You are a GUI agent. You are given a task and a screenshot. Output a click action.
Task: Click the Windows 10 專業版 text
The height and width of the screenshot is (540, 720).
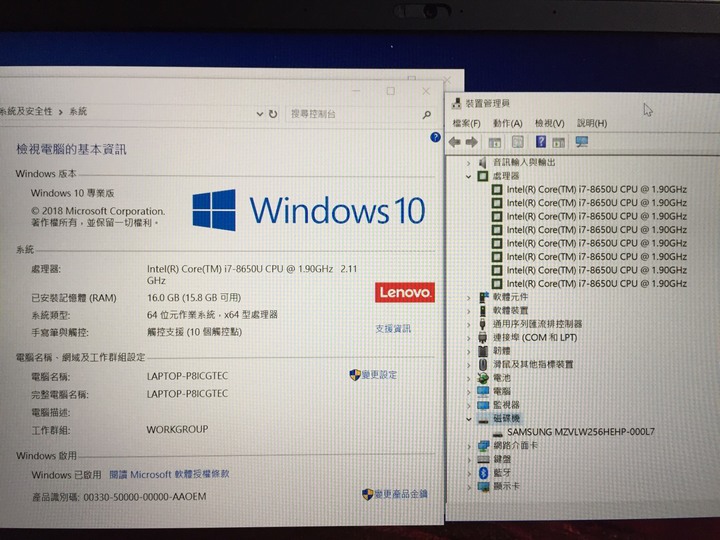click(x=73, y=193)
